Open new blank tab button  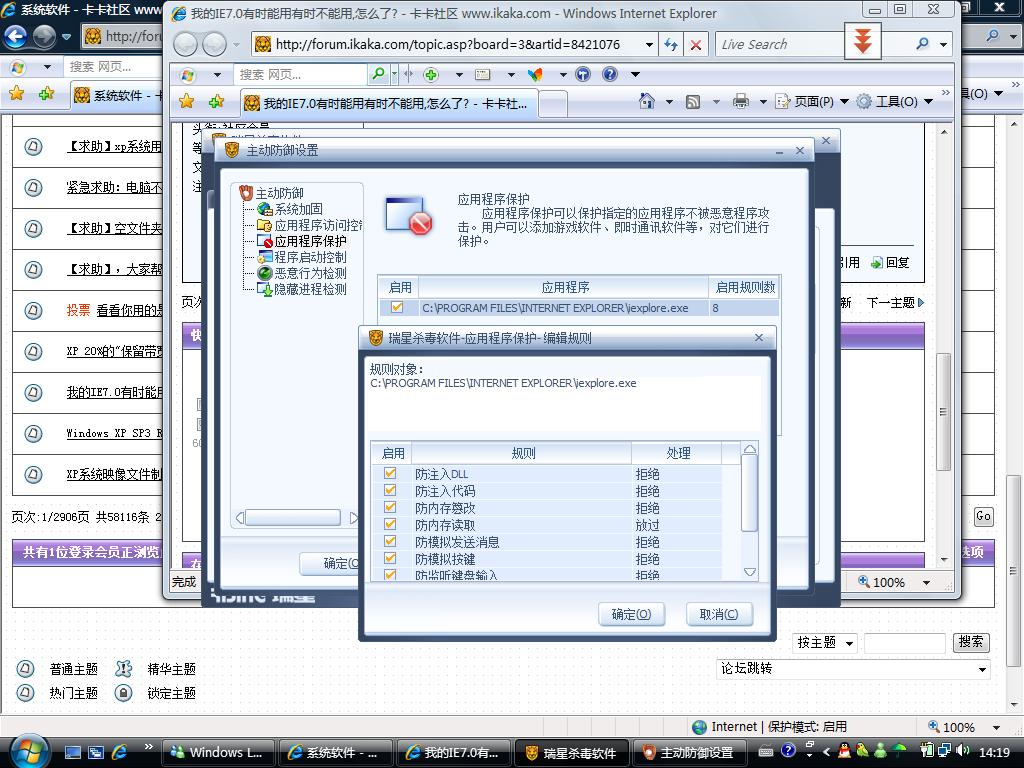pyautogui.click(x=552, y=104)
